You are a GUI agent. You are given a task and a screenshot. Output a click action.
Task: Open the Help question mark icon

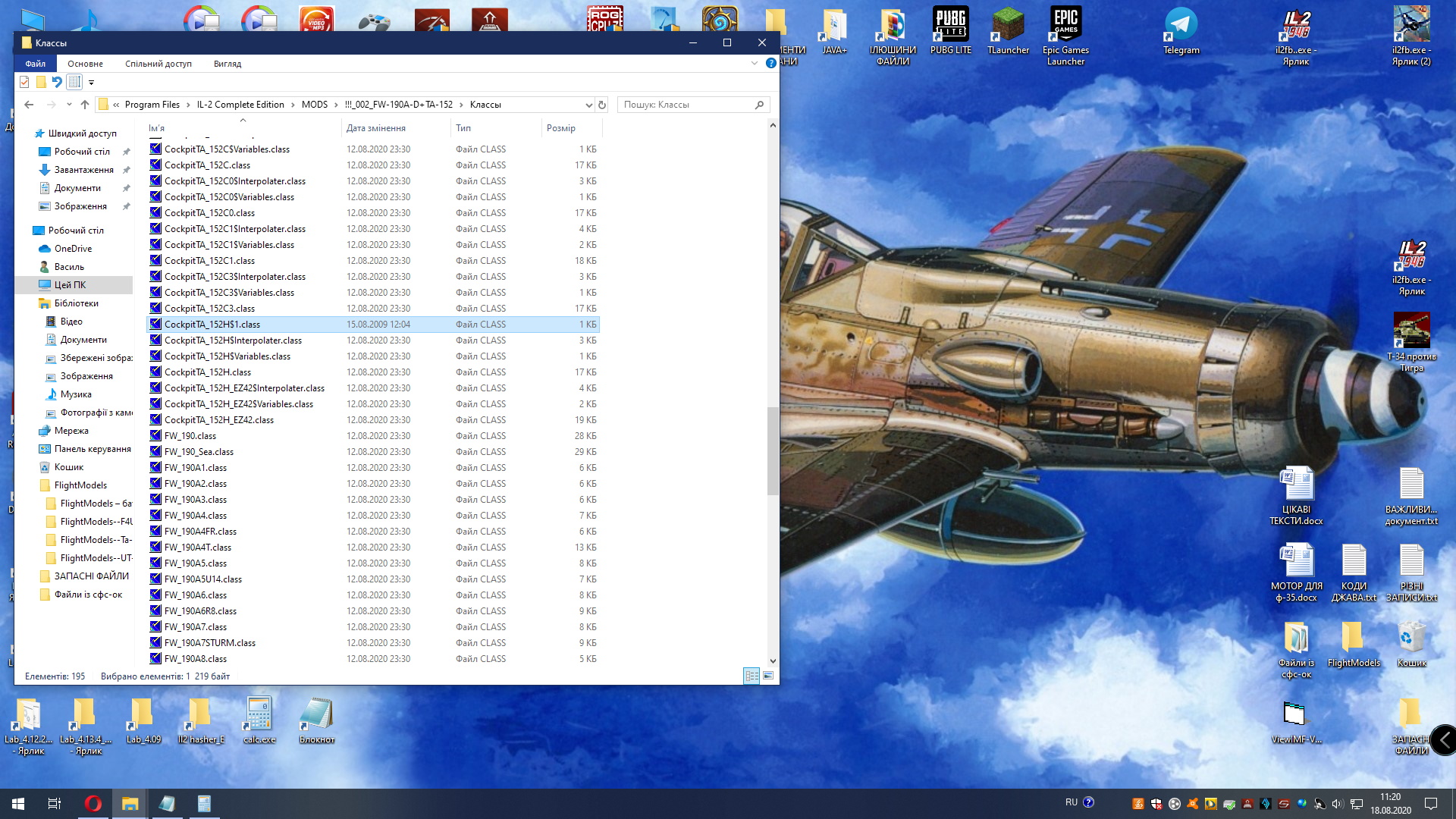click(x=771, y=63)
